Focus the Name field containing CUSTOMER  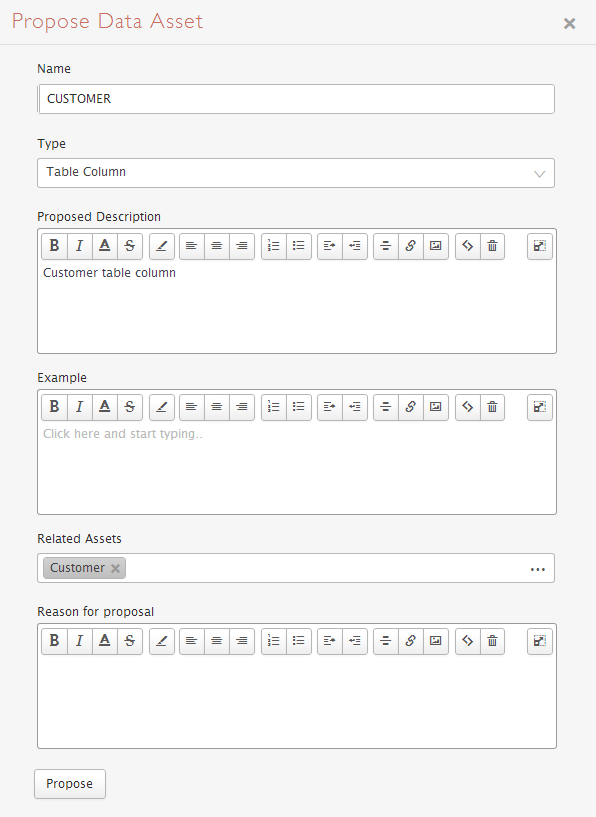coord(296,99)
